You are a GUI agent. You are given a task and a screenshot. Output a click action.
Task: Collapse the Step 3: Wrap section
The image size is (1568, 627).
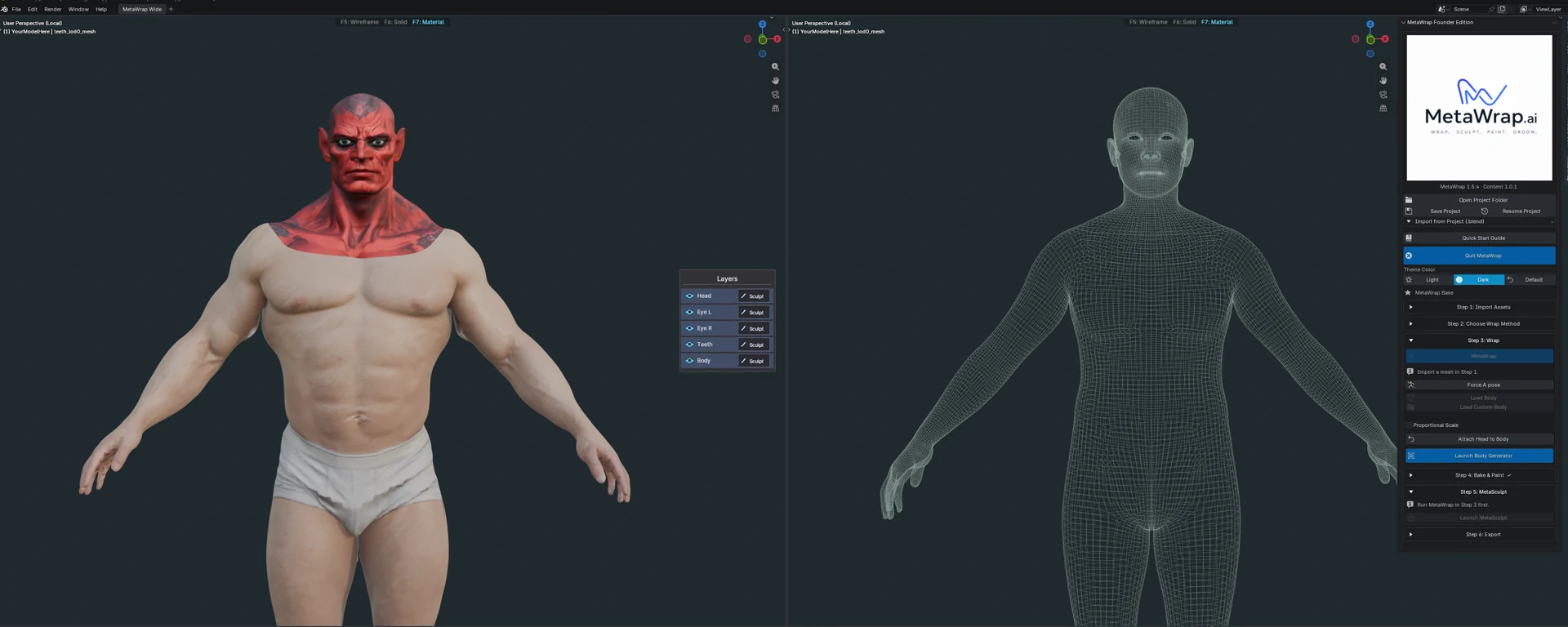point(1479,340)
